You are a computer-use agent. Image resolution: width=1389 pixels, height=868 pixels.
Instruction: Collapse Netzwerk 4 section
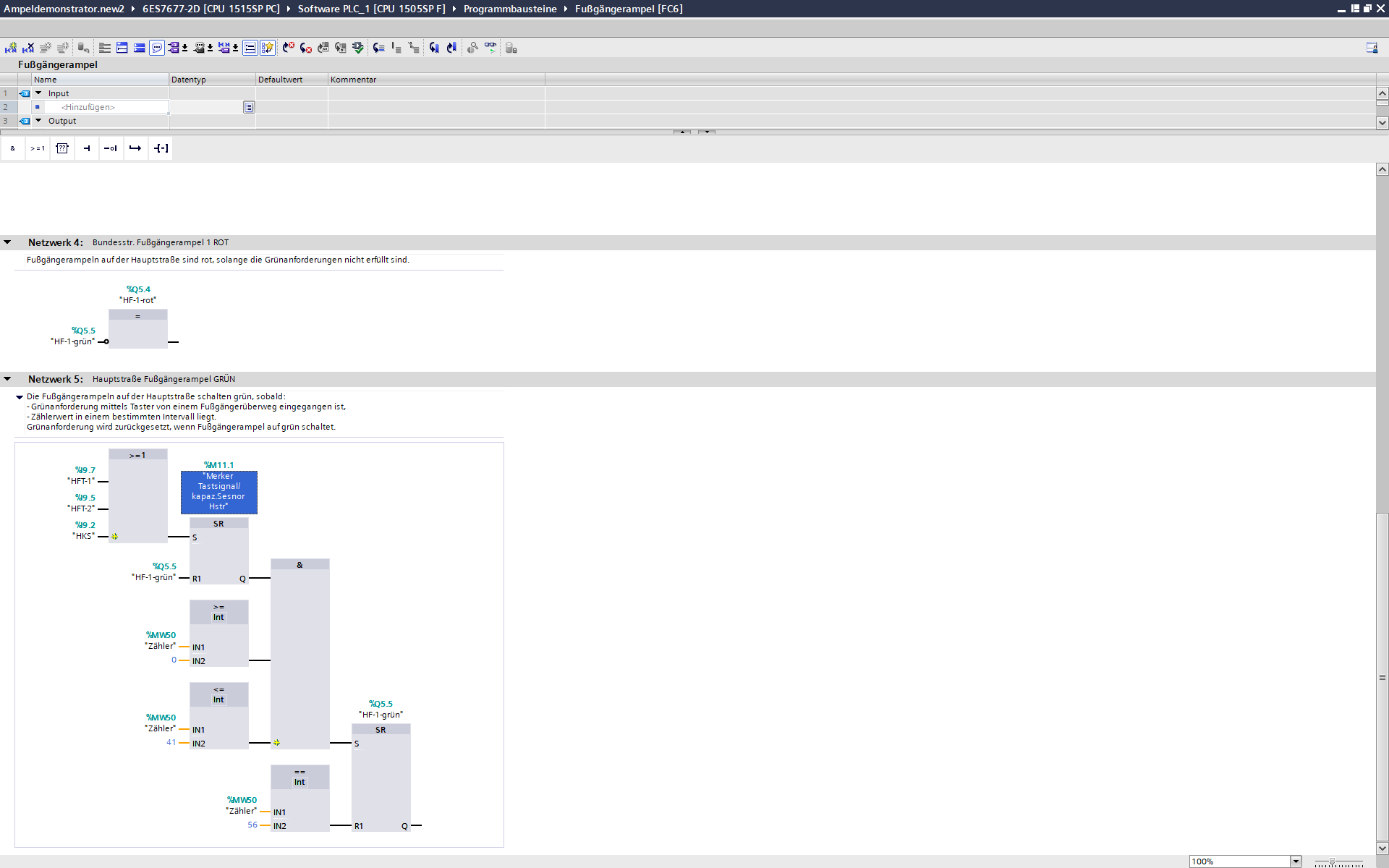coord(7,242)
